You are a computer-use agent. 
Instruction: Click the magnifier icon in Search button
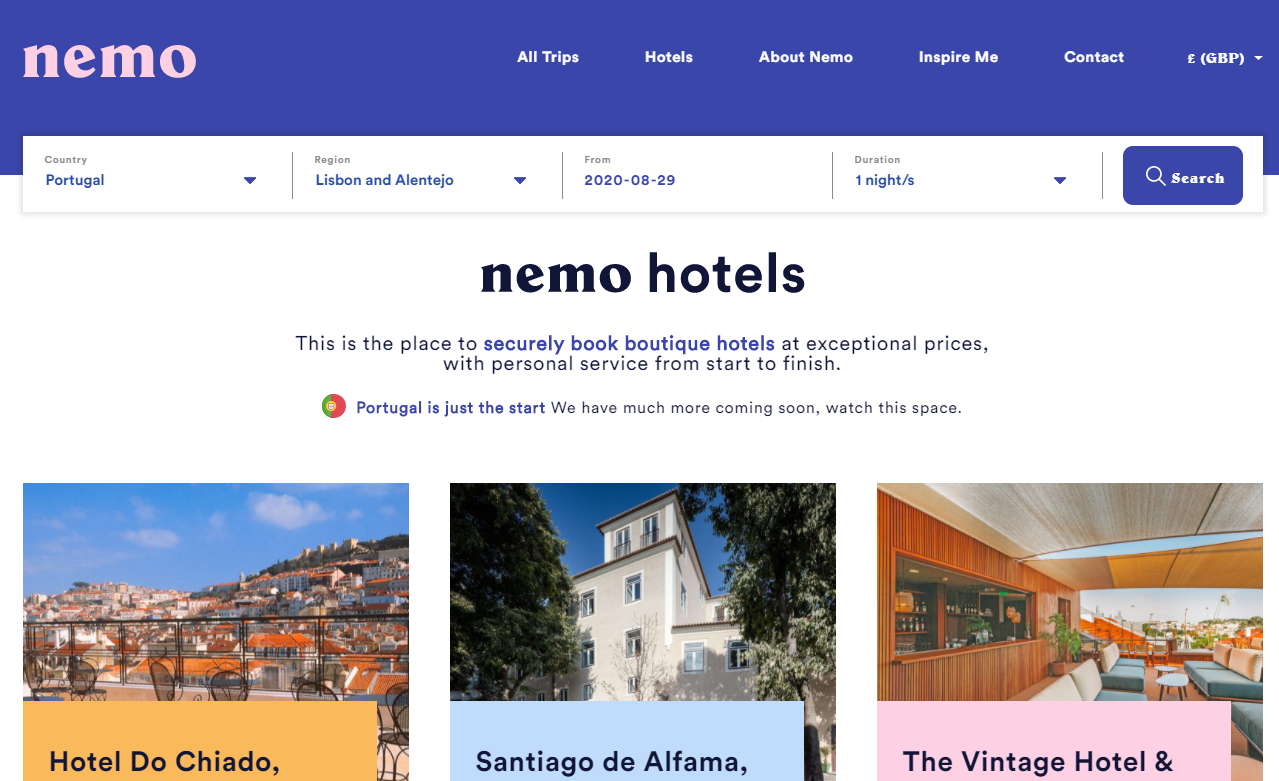click(1155, 177)
